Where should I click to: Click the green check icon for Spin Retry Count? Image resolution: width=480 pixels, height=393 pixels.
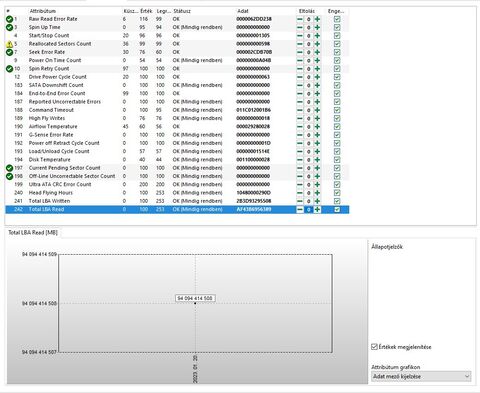(9, 69)
